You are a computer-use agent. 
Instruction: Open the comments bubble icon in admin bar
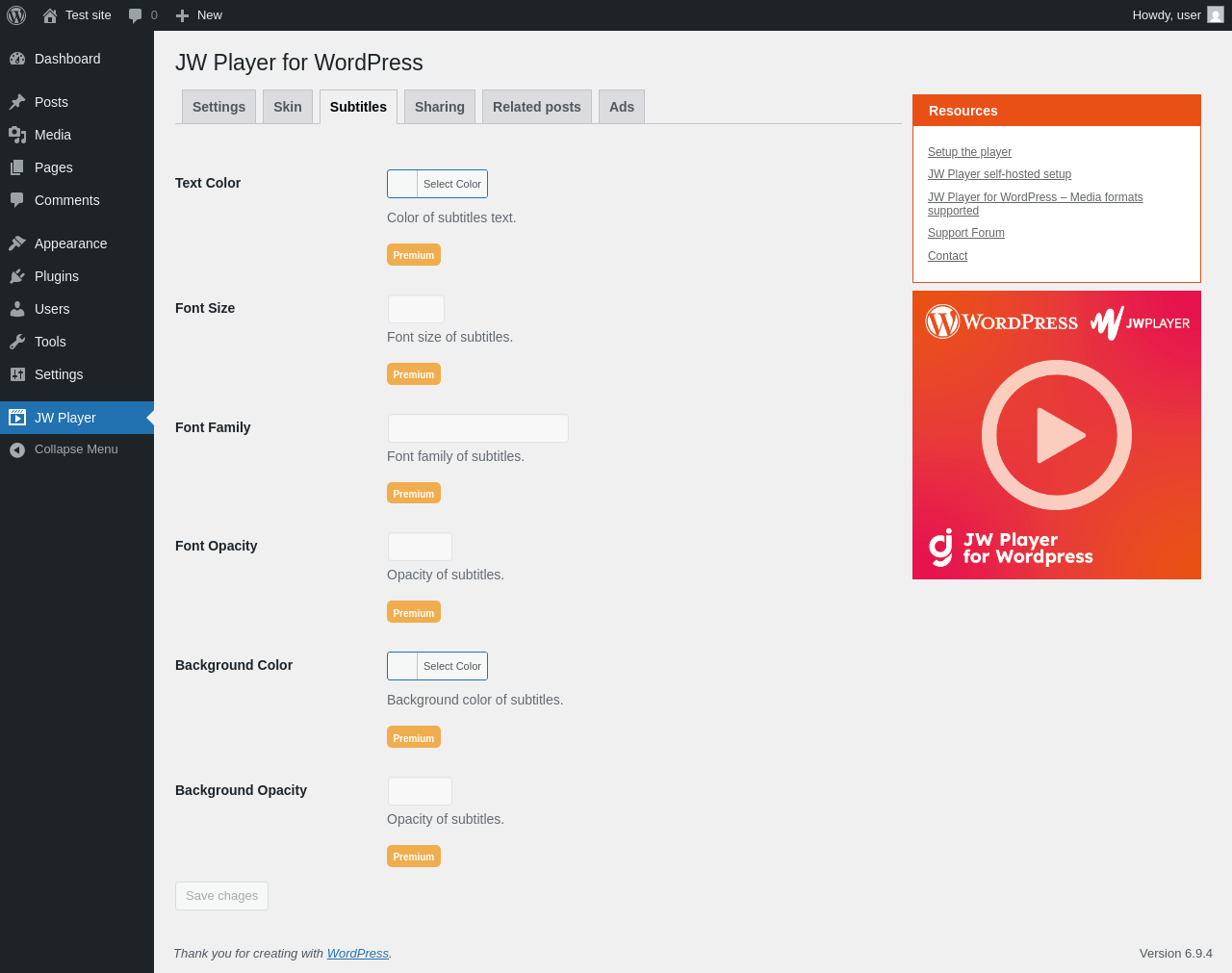click(x=136, y=15)
